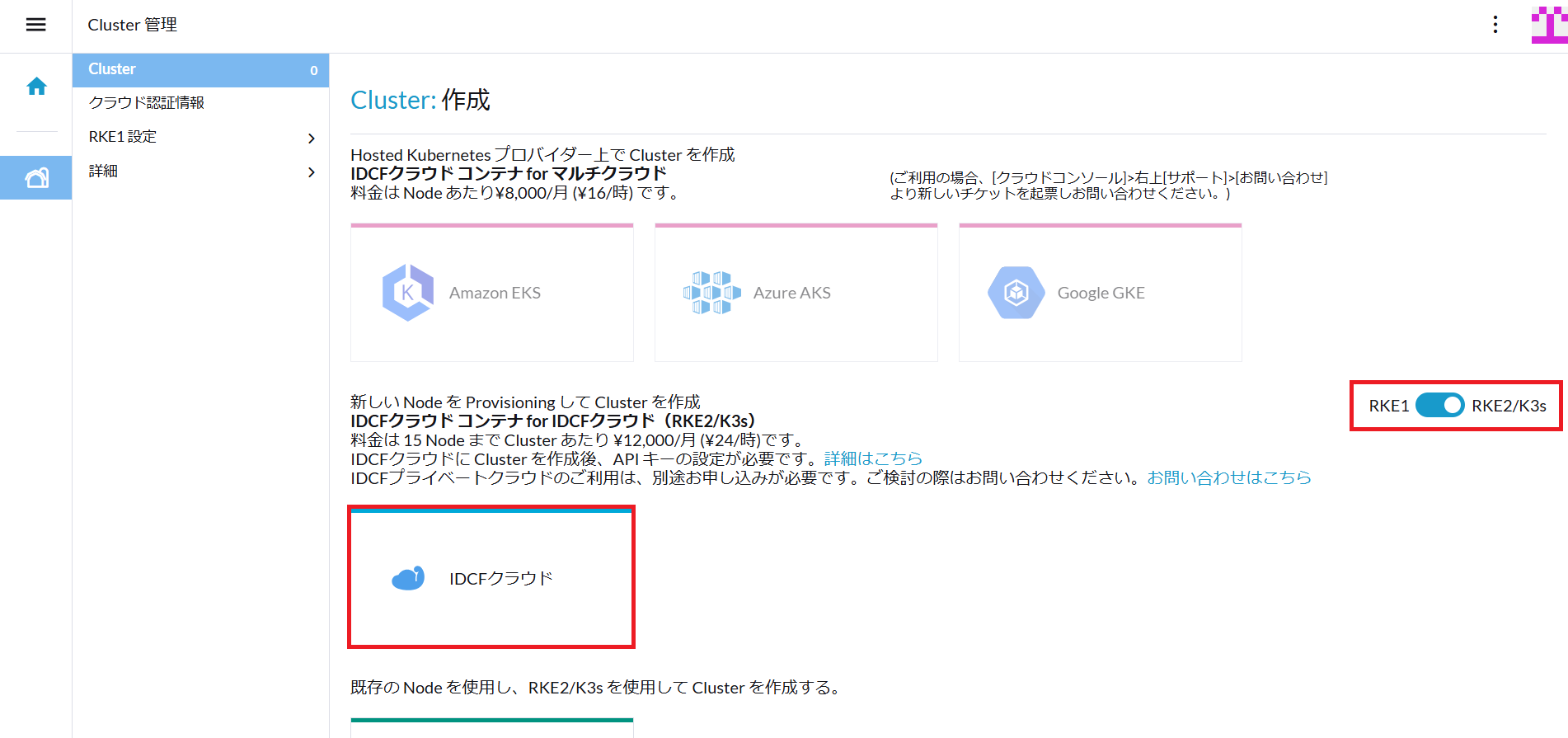The height and width of the screenshot is (738, 1568).
Task: Click the Azure AKS logo icon
Action: click(711, 293)
